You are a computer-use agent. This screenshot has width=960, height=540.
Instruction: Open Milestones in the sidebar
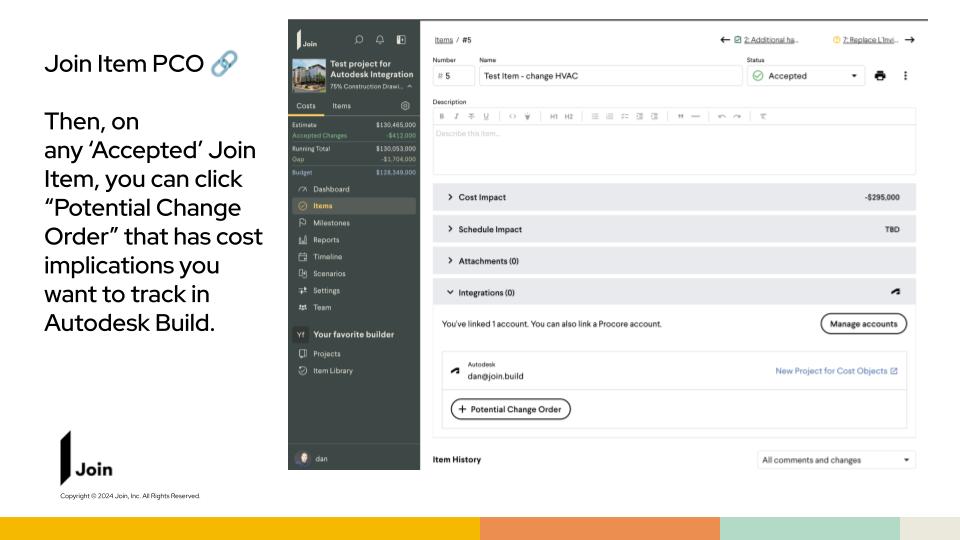354,223
